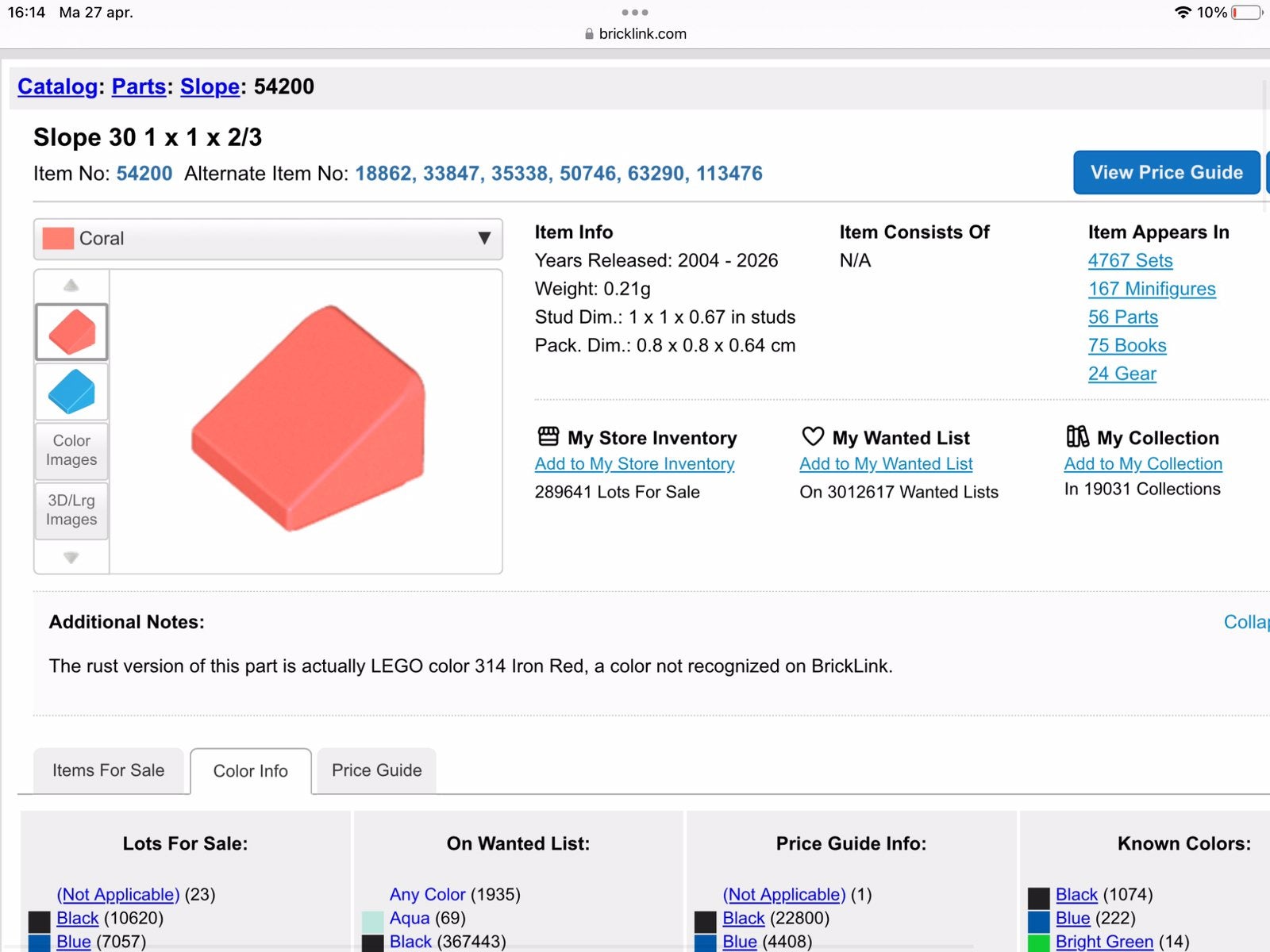The width and height of the screenshot is (1270, 952).
Task: Click the dropdown arrow in color selector
Action: (x=484, y=238)
